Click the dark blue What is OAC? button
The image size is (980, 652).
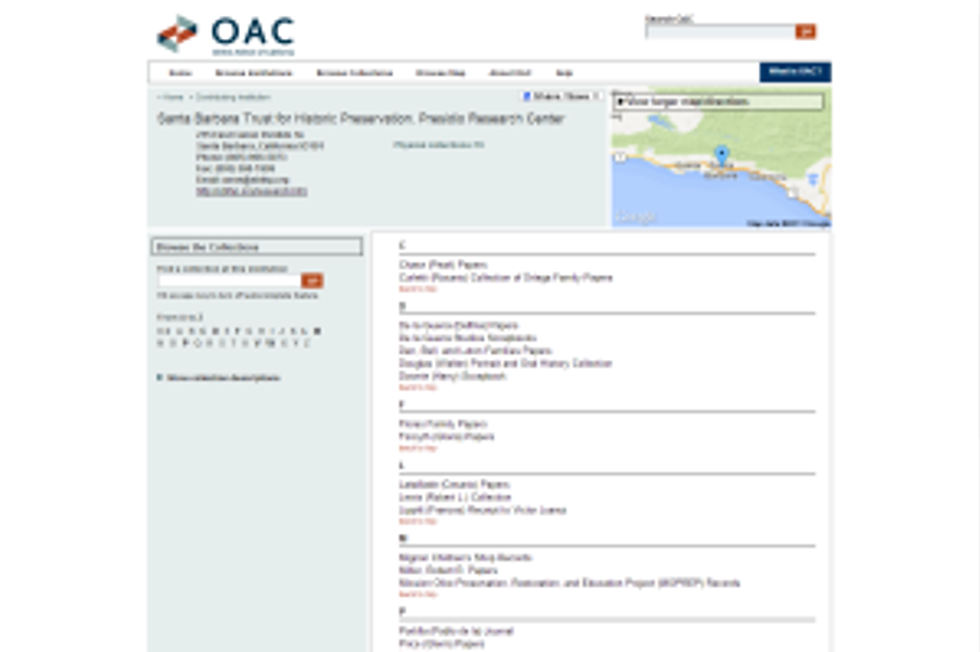pyautogui.click(x=795, y=72)
